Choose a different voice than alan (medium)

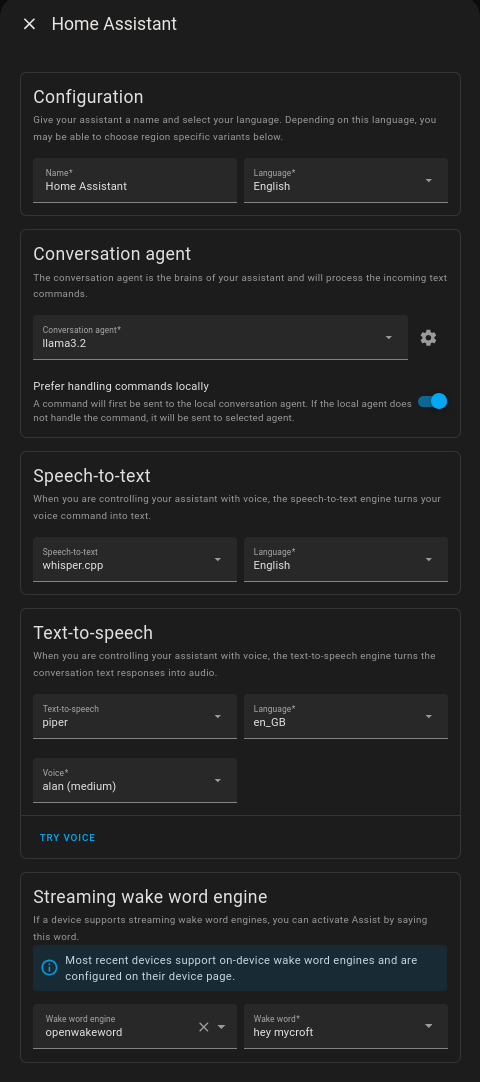pyautogui.click(x=134, y=780)
